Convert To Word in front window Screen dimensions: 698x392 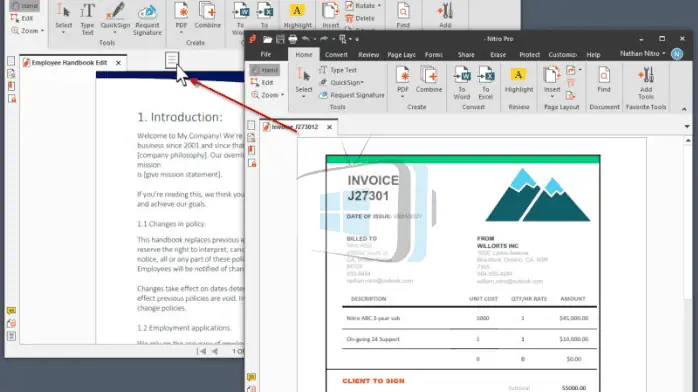pyautogui.click(x=462, y=82)
